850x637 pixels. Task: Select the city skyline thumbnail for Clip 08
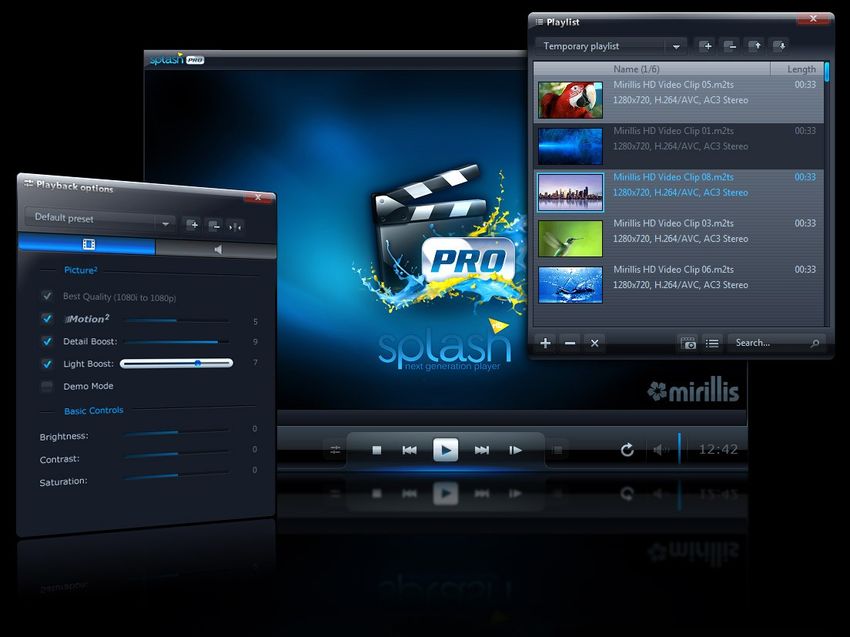570,192
